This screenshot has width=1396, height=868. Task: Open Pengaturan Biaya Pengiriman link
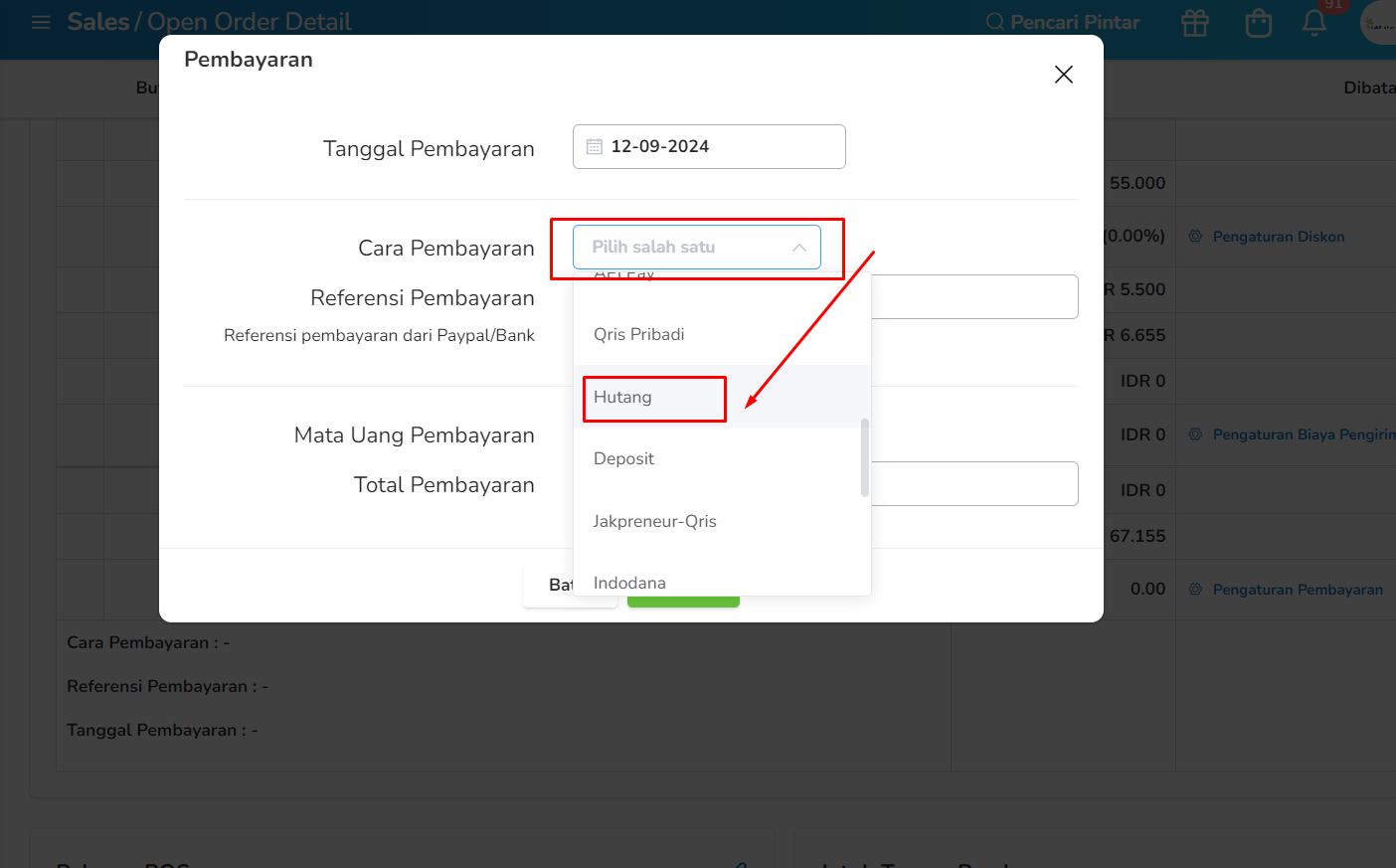[x=1305, y=434]
